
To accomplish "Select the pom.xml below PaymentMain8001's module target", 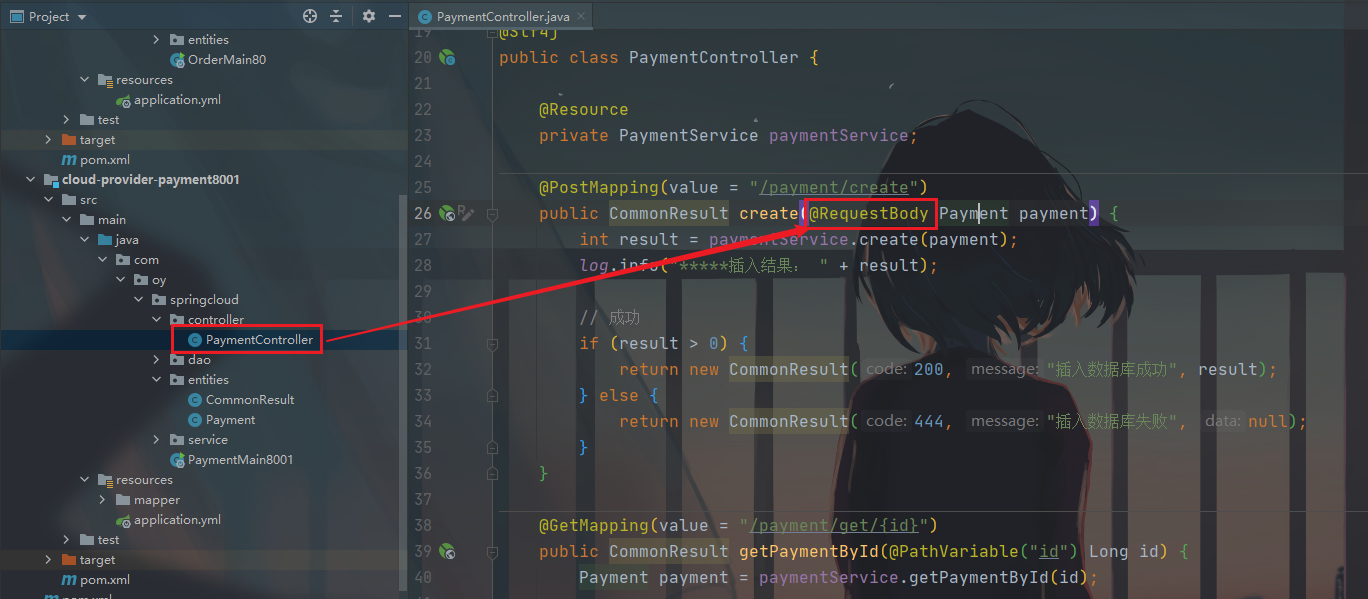I will click(x=105, y=580).
